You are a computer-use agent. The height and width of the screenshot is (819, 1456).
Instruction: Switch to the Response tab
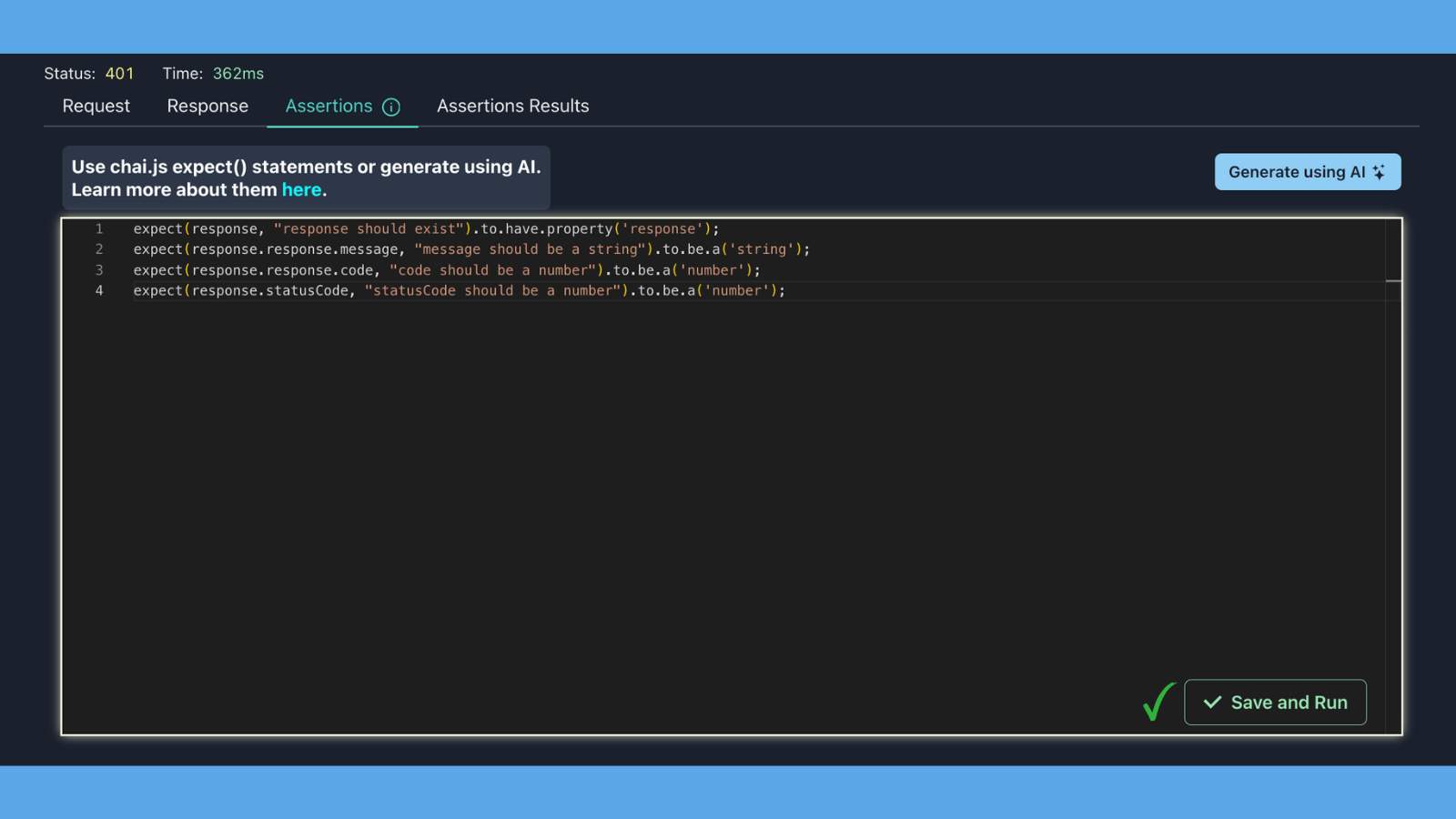(207, 106)
